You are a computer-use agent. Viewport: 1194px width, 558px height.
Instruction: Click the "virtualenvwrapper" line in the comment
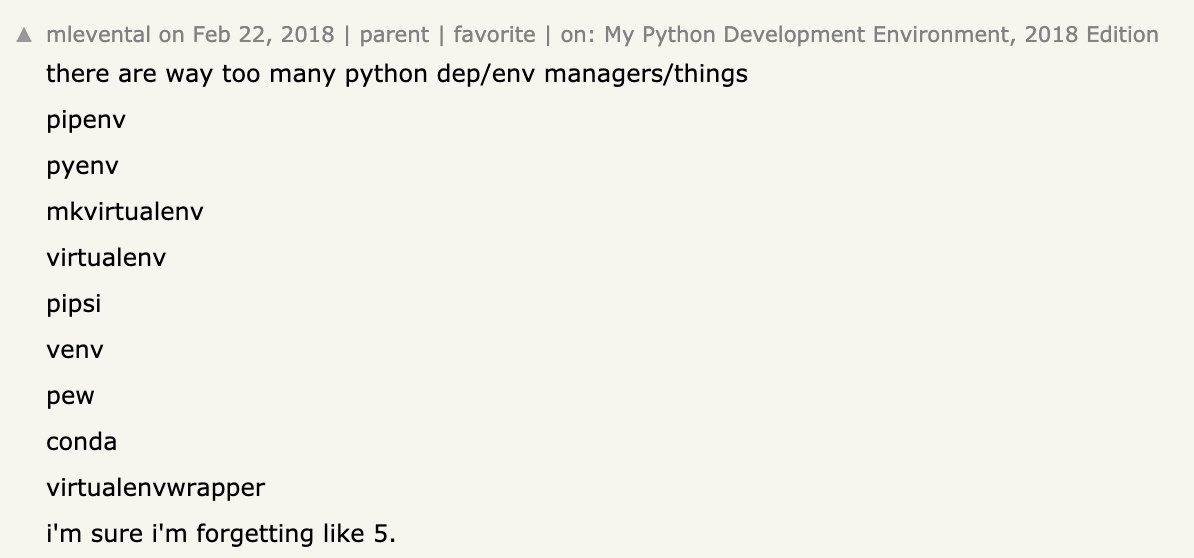156,488
